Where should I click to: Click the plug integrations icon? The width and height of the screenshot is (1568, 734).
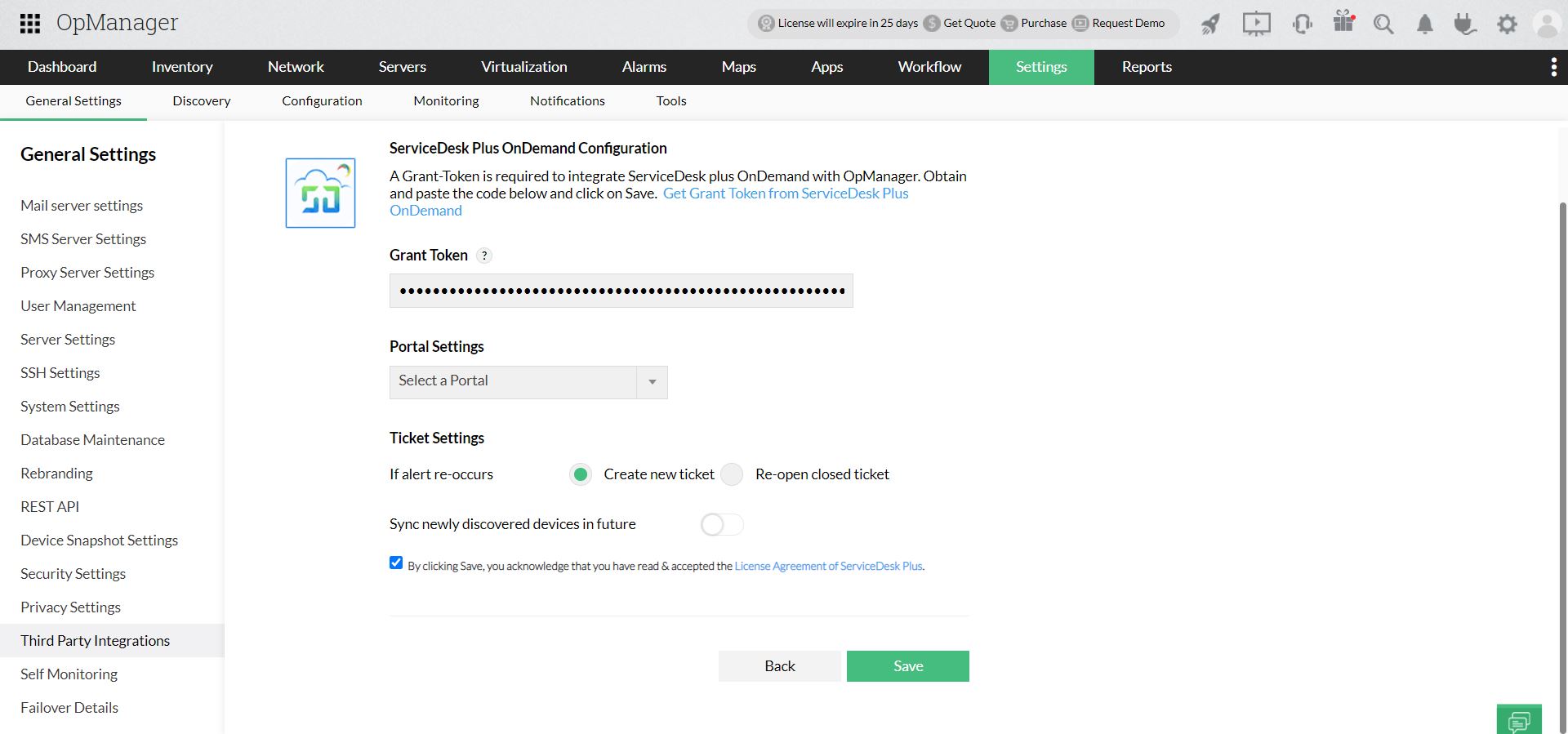tap(1465, 24)
